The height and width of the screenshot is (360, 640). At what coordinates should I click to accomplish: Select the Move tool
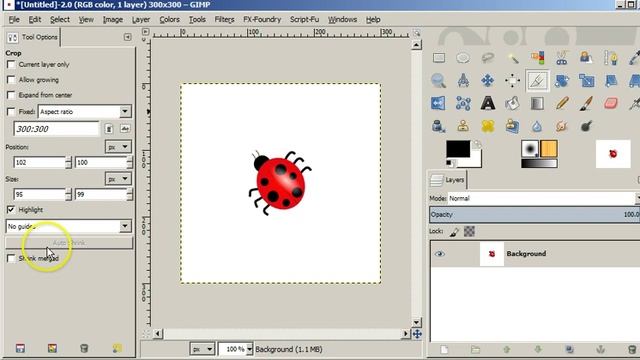coord(488,80)
